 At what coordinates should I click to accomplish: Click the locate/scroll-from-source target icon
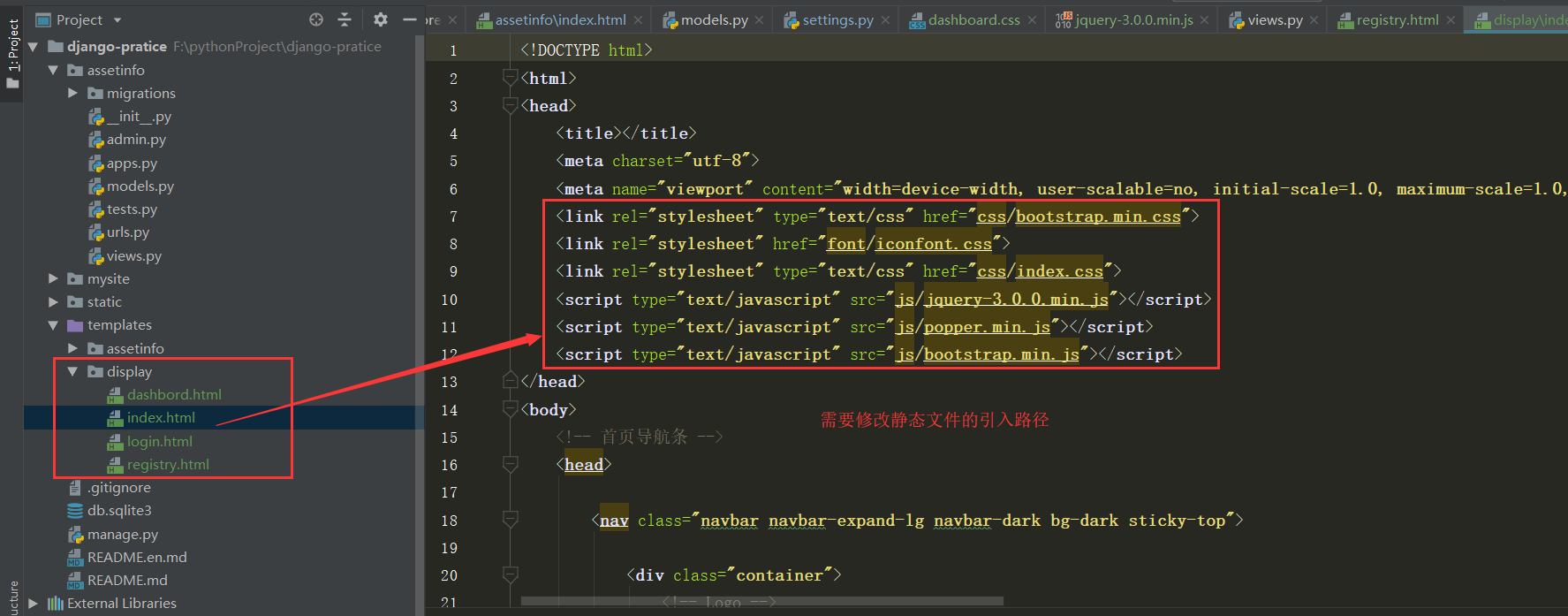[x=316, y=19]
